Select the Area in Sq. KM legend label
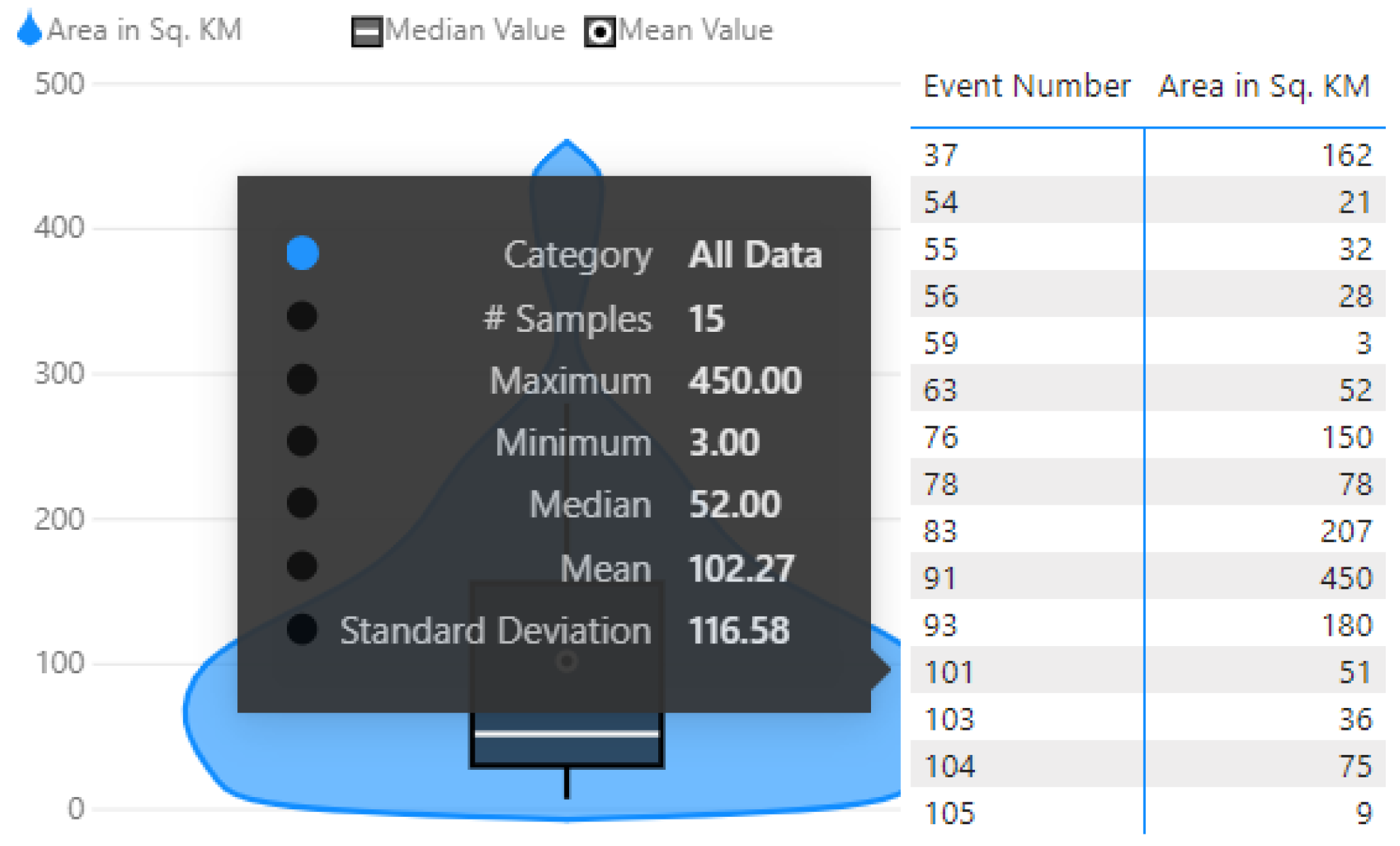1400x846 pixels. point(145,31)
